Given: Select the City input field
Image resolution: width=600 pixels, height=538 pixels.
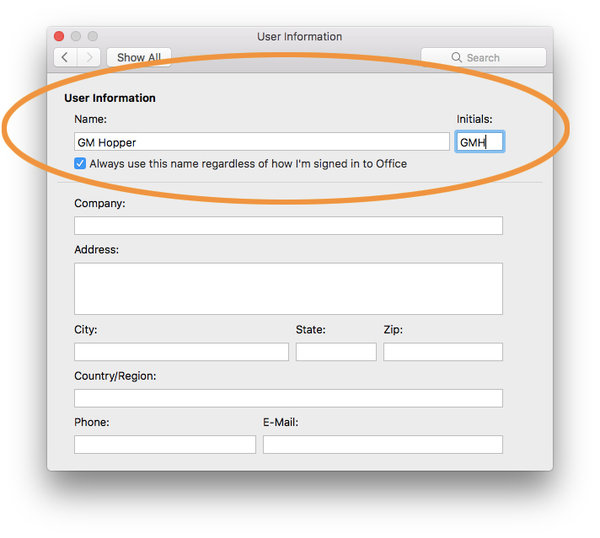Looking at the screenshot, I should (181, 352).
